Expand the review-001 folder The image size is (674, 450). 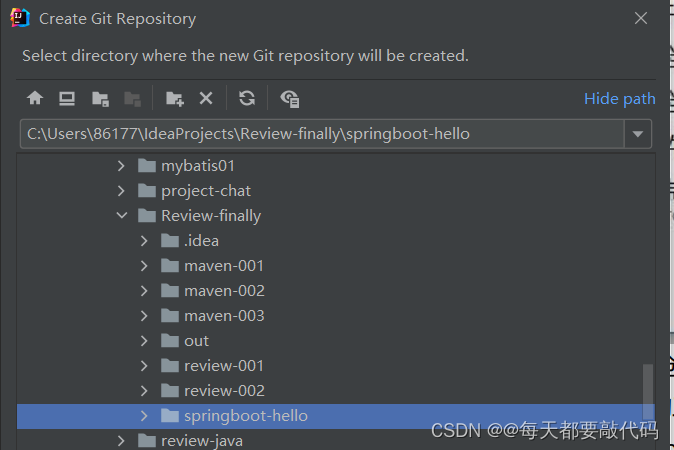point(144,366)
